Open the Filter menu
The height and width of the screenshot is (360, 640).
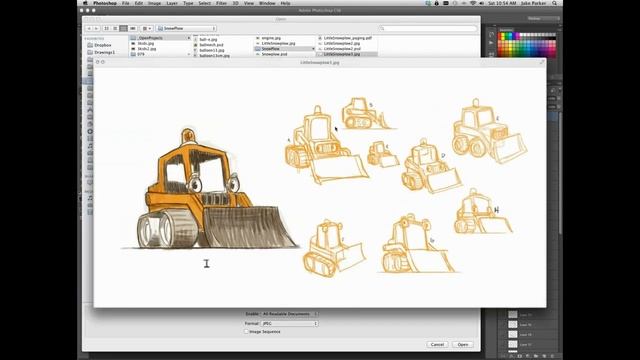(221, 3)
